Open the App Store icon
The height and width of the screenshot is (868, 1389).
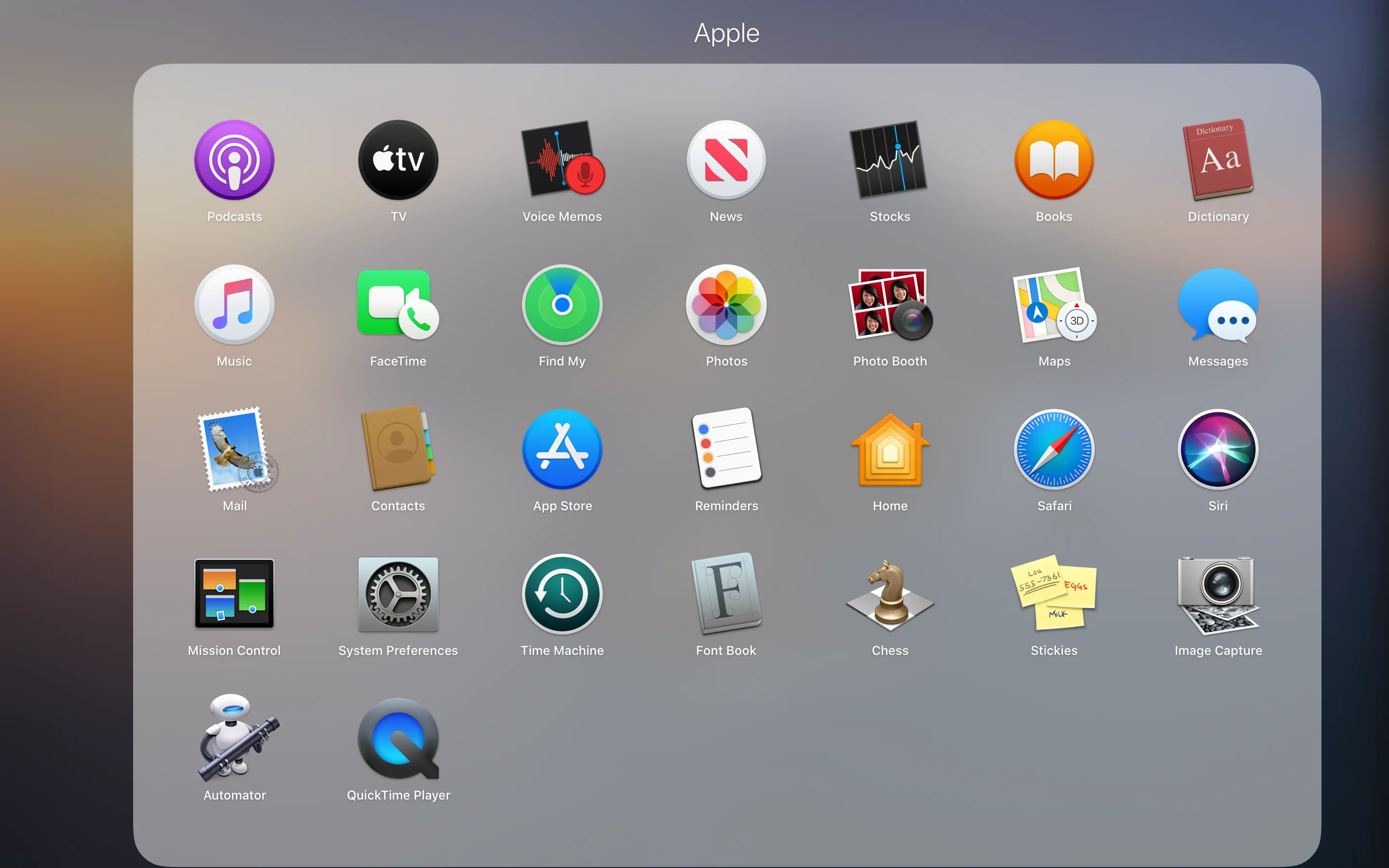(562, 449)
